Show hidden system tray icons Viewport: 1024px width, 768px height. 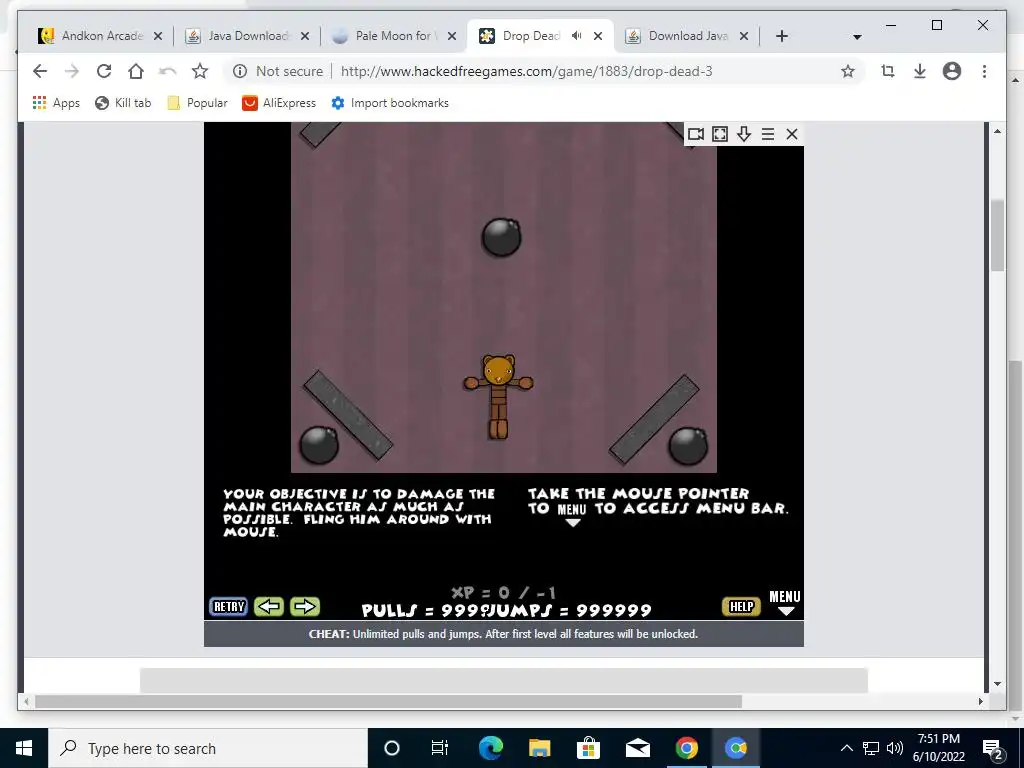846,748
